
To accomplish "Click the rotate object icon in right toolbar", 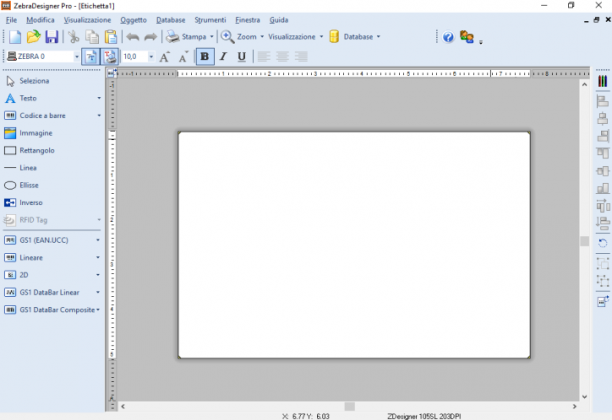I will 603,244.
